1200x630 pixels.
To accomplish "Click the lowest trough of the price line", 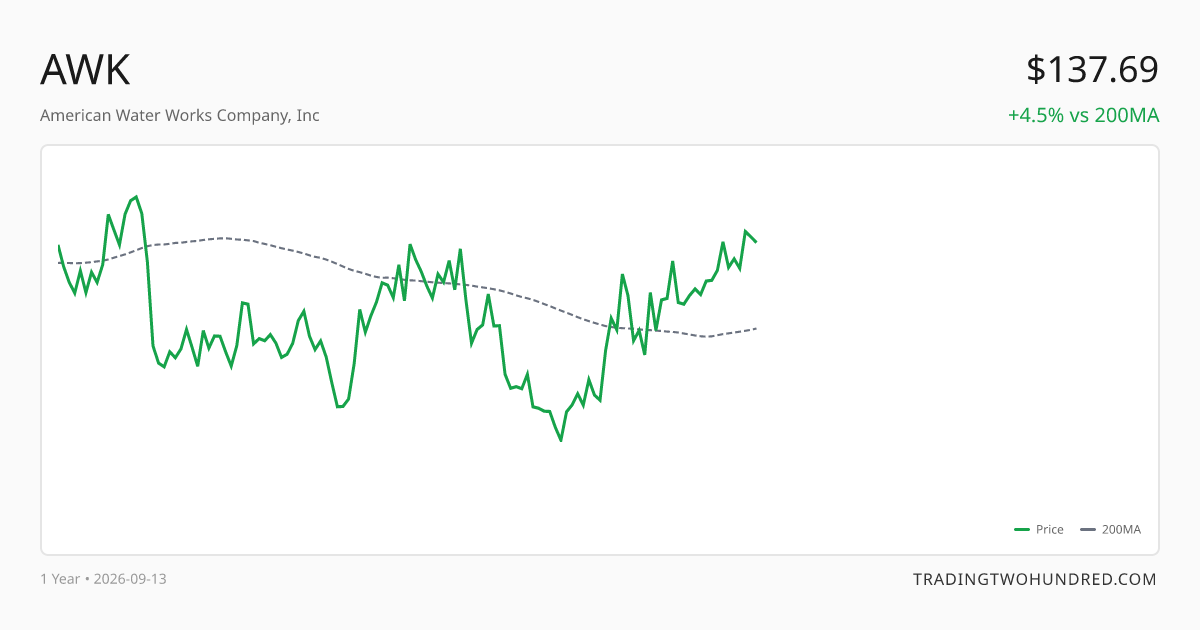I will point(561,440).
